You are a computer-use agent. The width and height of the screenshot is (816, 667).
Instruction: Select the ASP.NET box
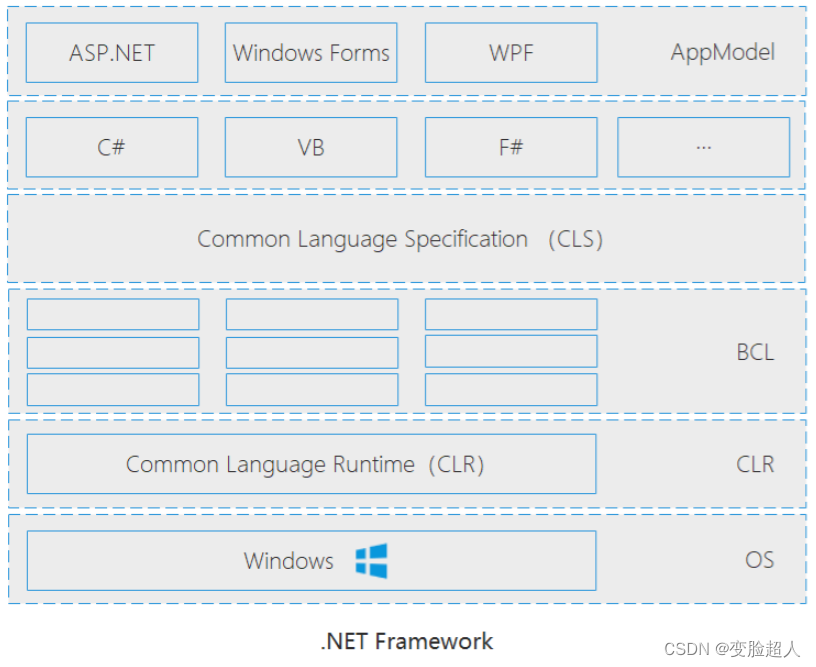[112, 53]
